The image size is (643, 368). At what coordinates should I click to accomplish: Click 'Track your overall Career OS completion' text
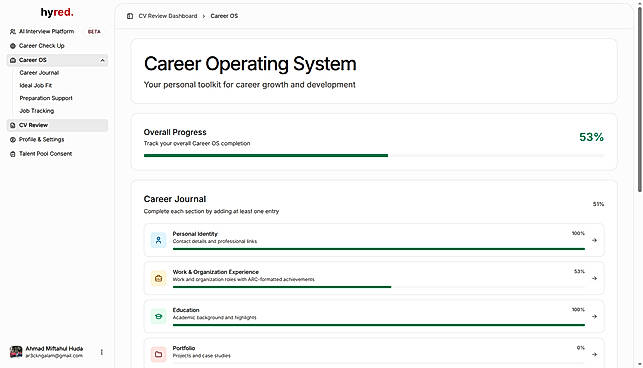[x=197, y=143]
